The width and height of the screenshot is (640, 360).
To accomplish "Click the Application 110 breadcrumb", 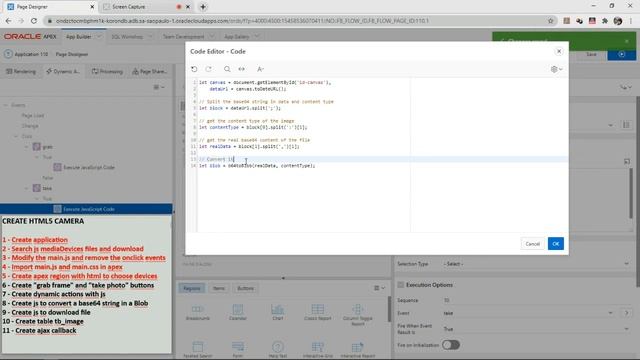I will pyautogui.click(x=31, y=54).
